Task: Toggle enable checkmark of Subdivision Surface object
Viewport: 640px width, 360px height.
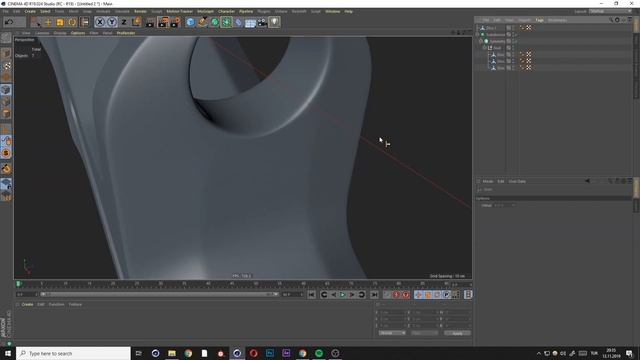Action: [x=516, y=35]
